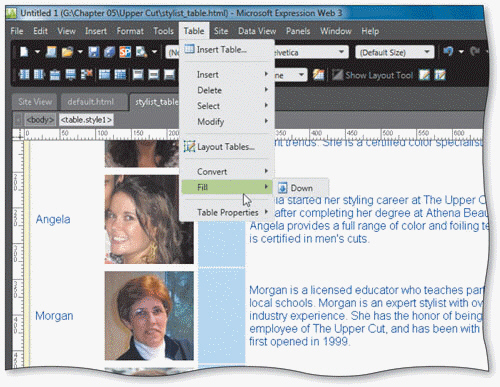500x387 pixels.
Task: Click the Draw Layout Cell icon
Action: point(440,75)
